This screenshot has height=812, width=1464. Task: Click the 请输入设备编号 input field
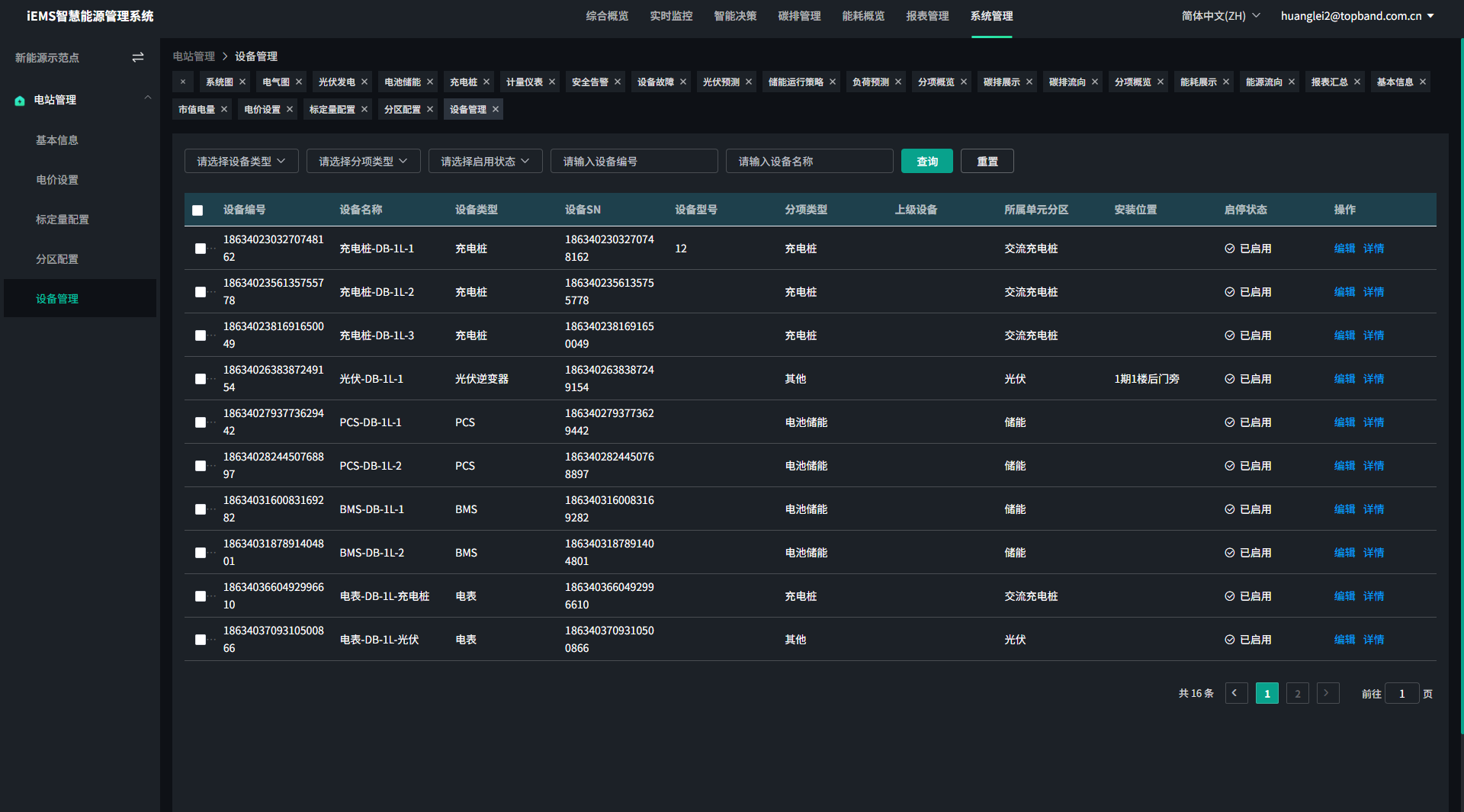tap(634, 162)
